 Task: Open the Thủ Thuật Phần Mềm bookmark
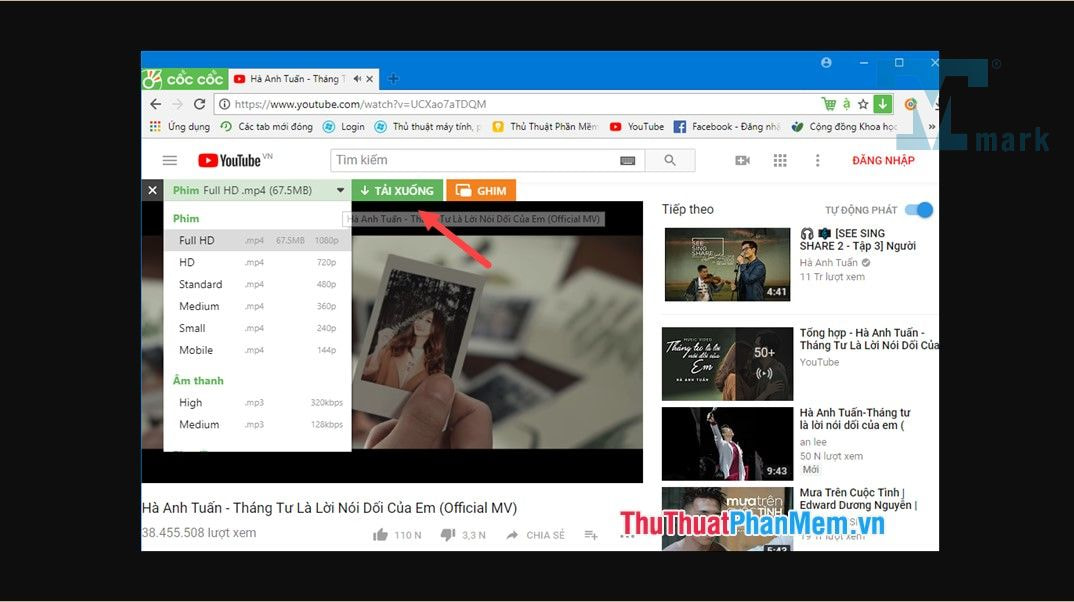545,127
